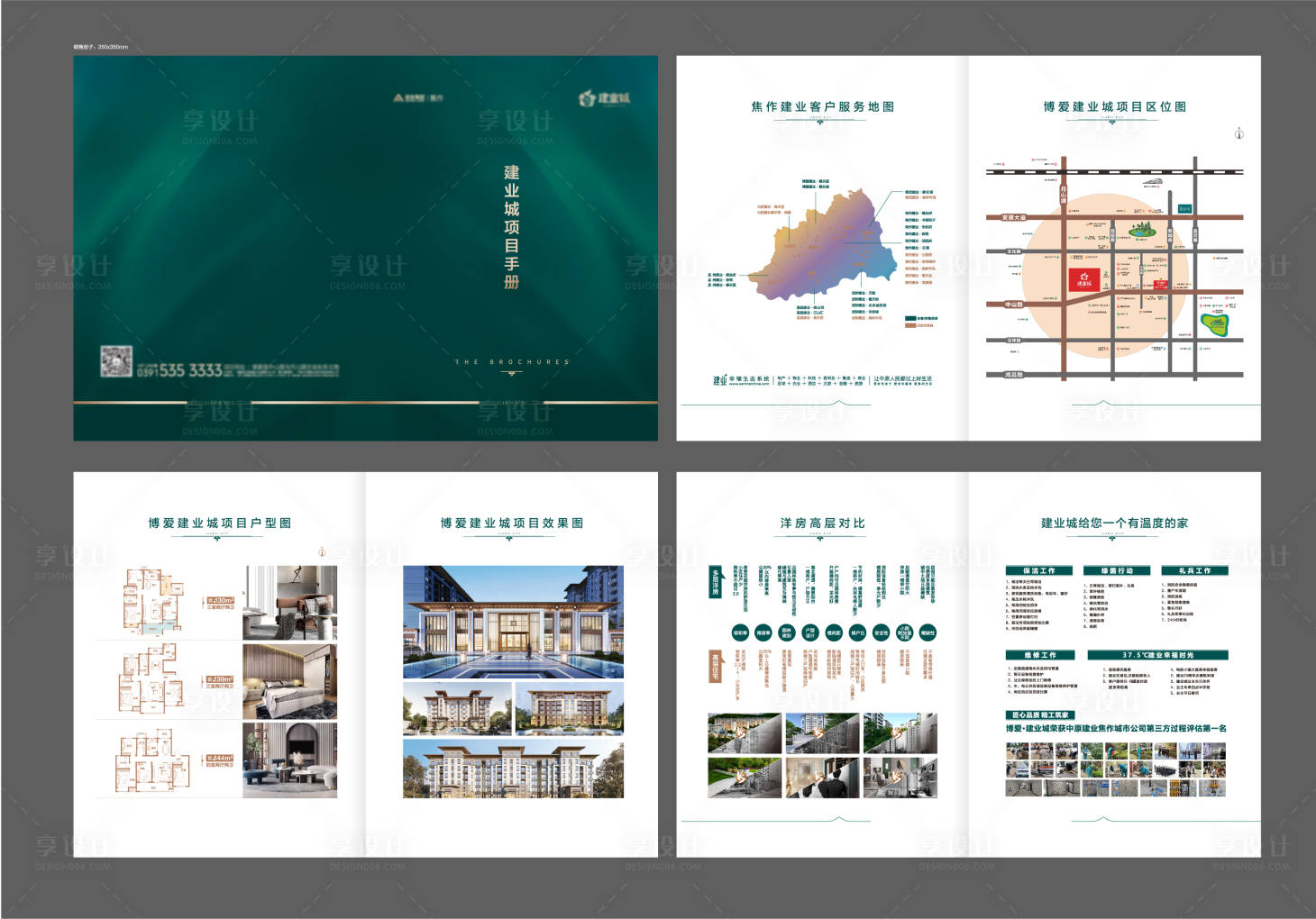
Task: Click the 建业城 gold logo on the cover
Action: pos(604,97)
